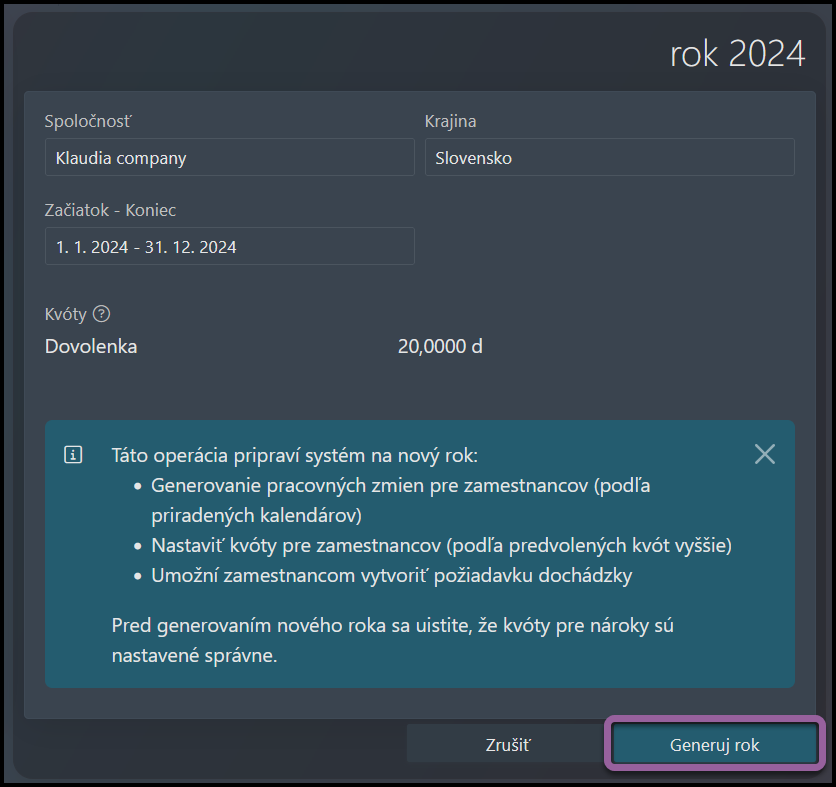Click the Táto operácia pripraví systém heading

coord(295,455)
